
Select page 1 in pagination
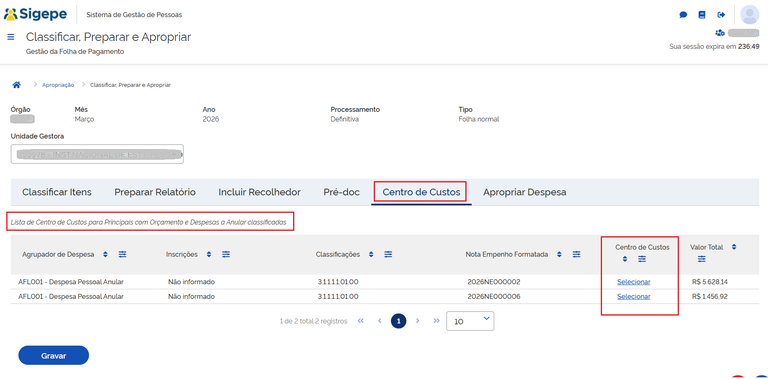(x=399, y=321)
